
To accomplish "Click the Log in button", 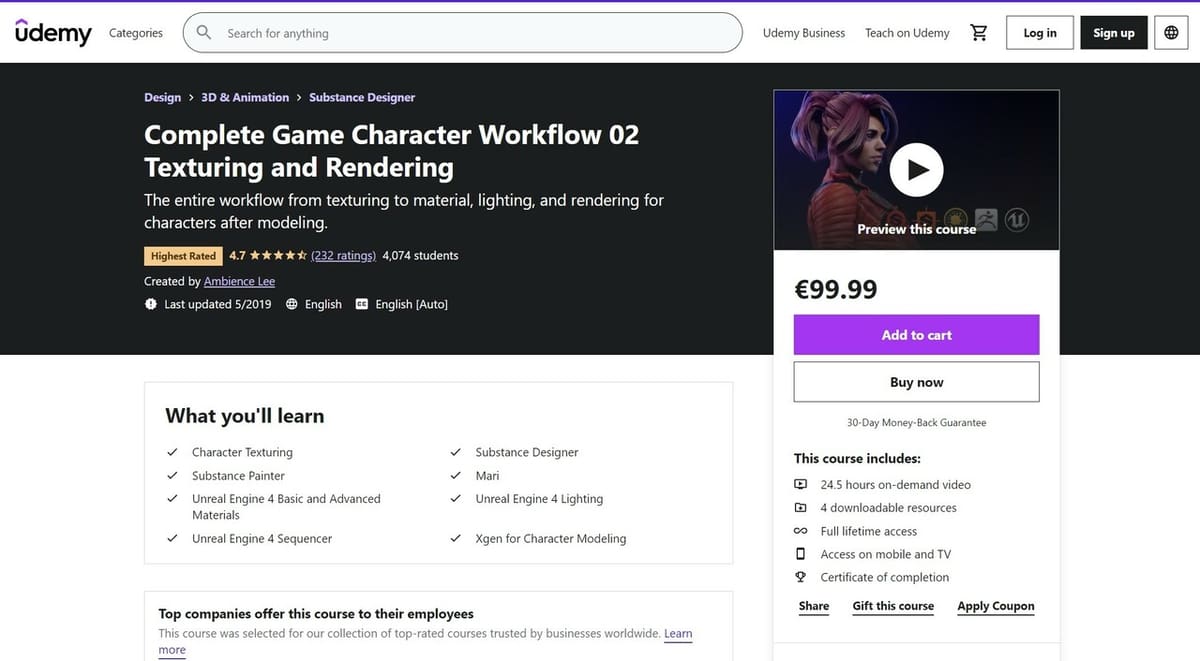I will point(1040,33).
